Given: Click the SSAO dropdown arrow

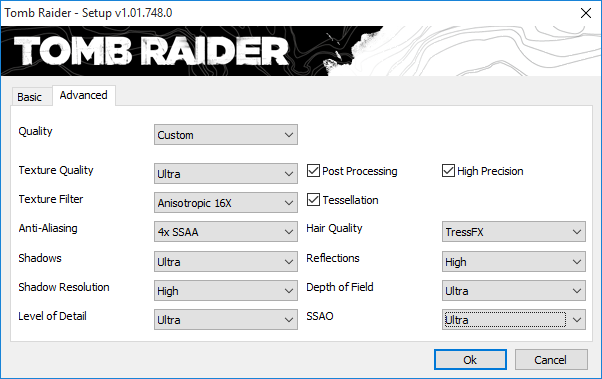Looking at the screenshot, I should 577,319.
